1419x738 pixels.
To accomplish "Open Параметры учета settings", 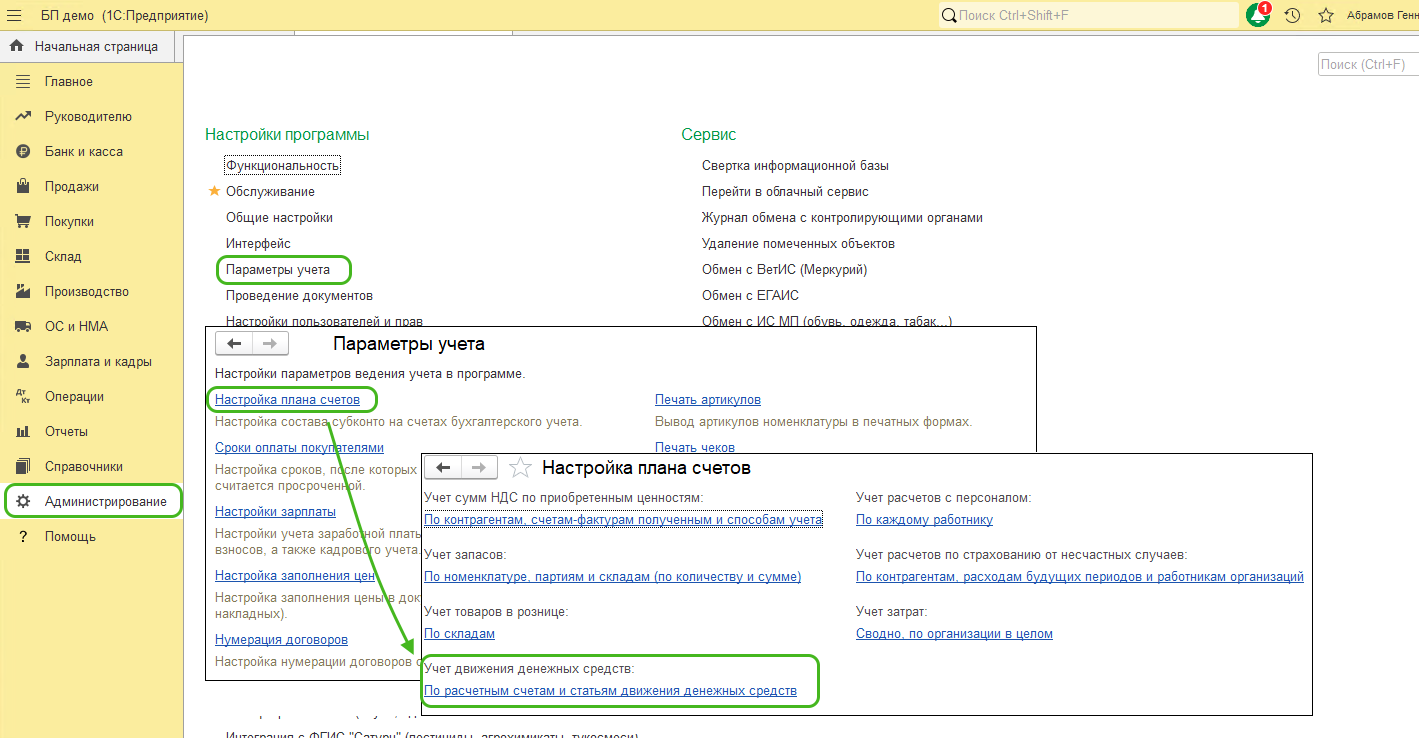I will (x=278, y=269).
